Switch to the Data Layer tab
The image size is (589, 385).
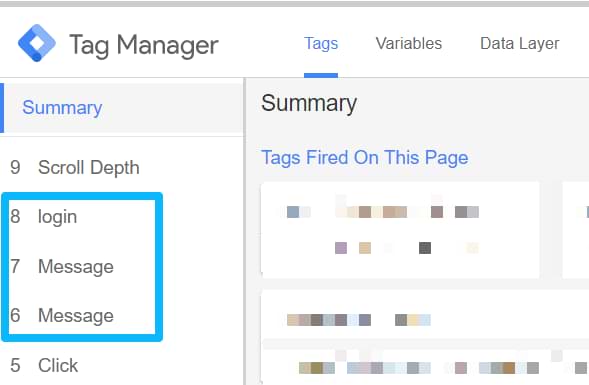click(520, 44)
